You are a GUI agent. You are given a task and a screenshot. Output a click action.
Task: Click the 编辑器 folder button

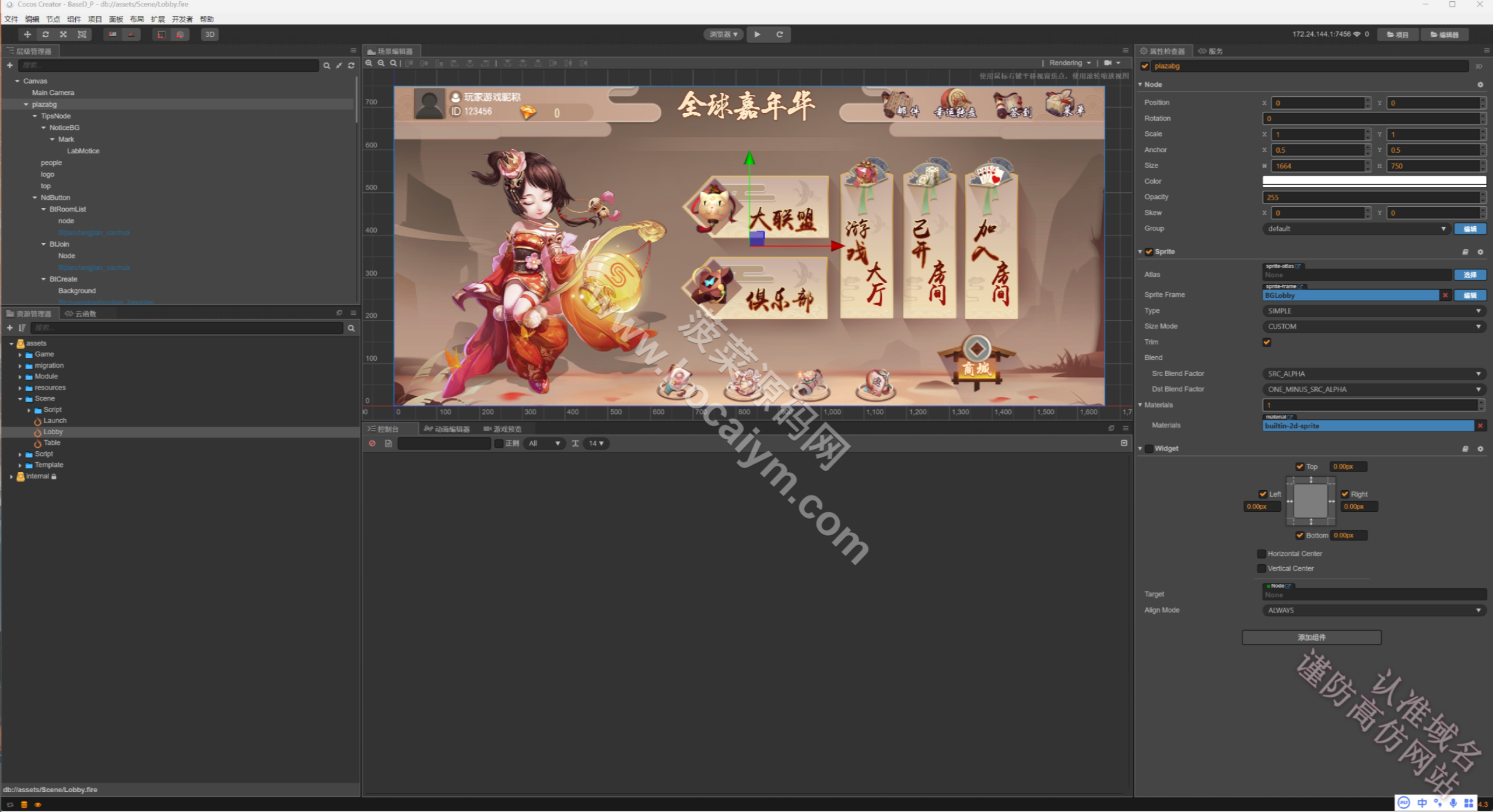pyautogui.click(x=1445, y=34)
